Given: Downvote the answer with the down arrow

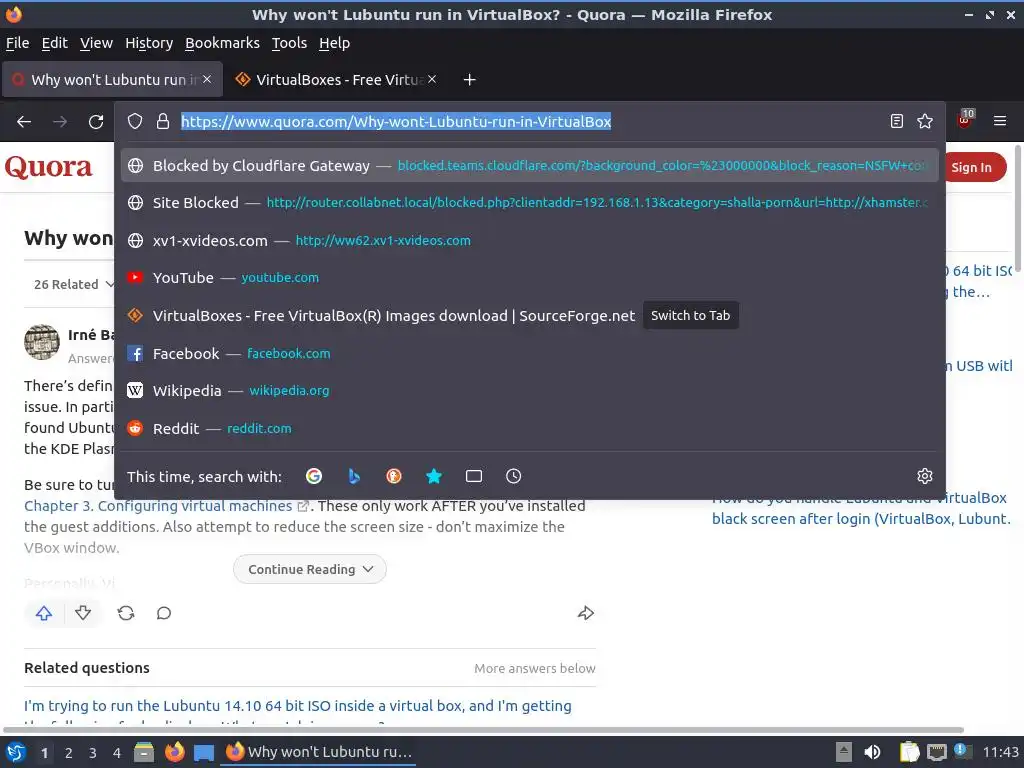Looking at the screenshot, I should [83, 613].
